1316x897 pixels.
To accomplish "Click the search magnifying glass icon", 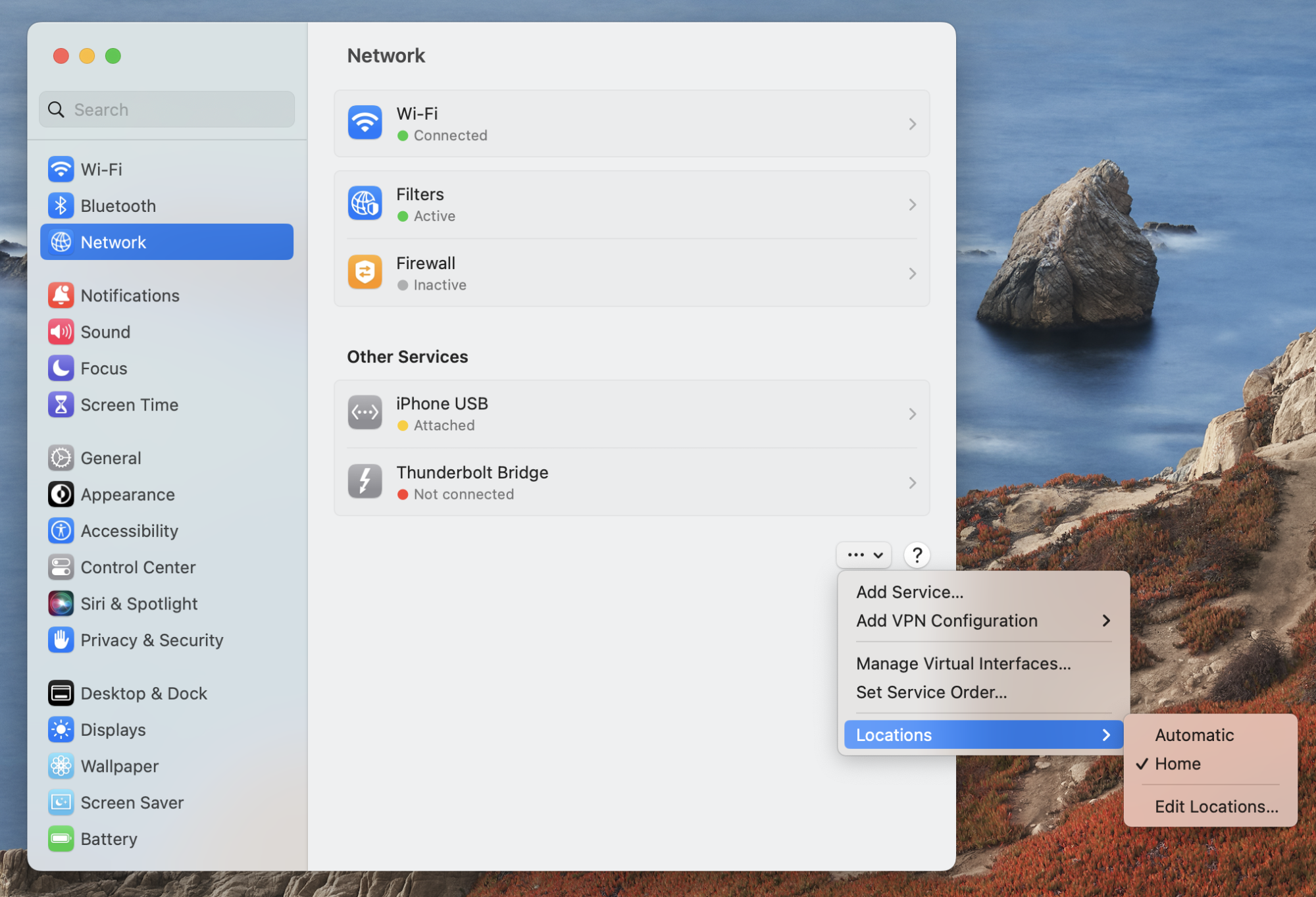I will 57,109.
